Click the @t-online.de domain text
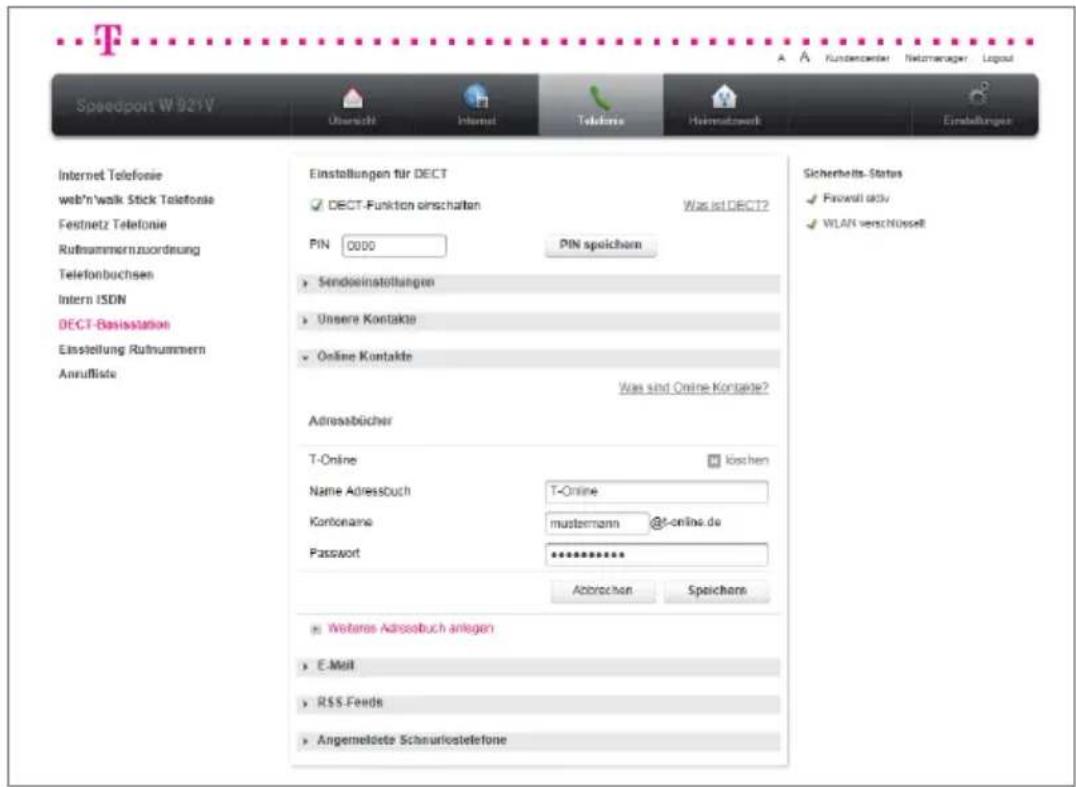This screenshot has height=787, width=1076. [686, 523]
